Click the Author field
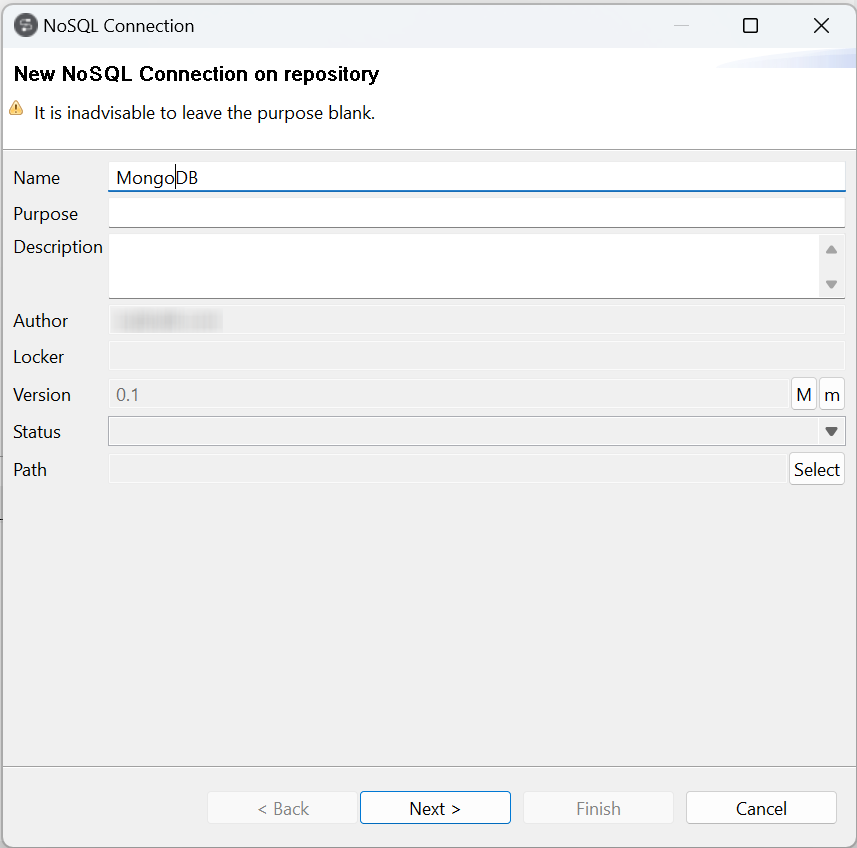 click(x=400, y=319)
